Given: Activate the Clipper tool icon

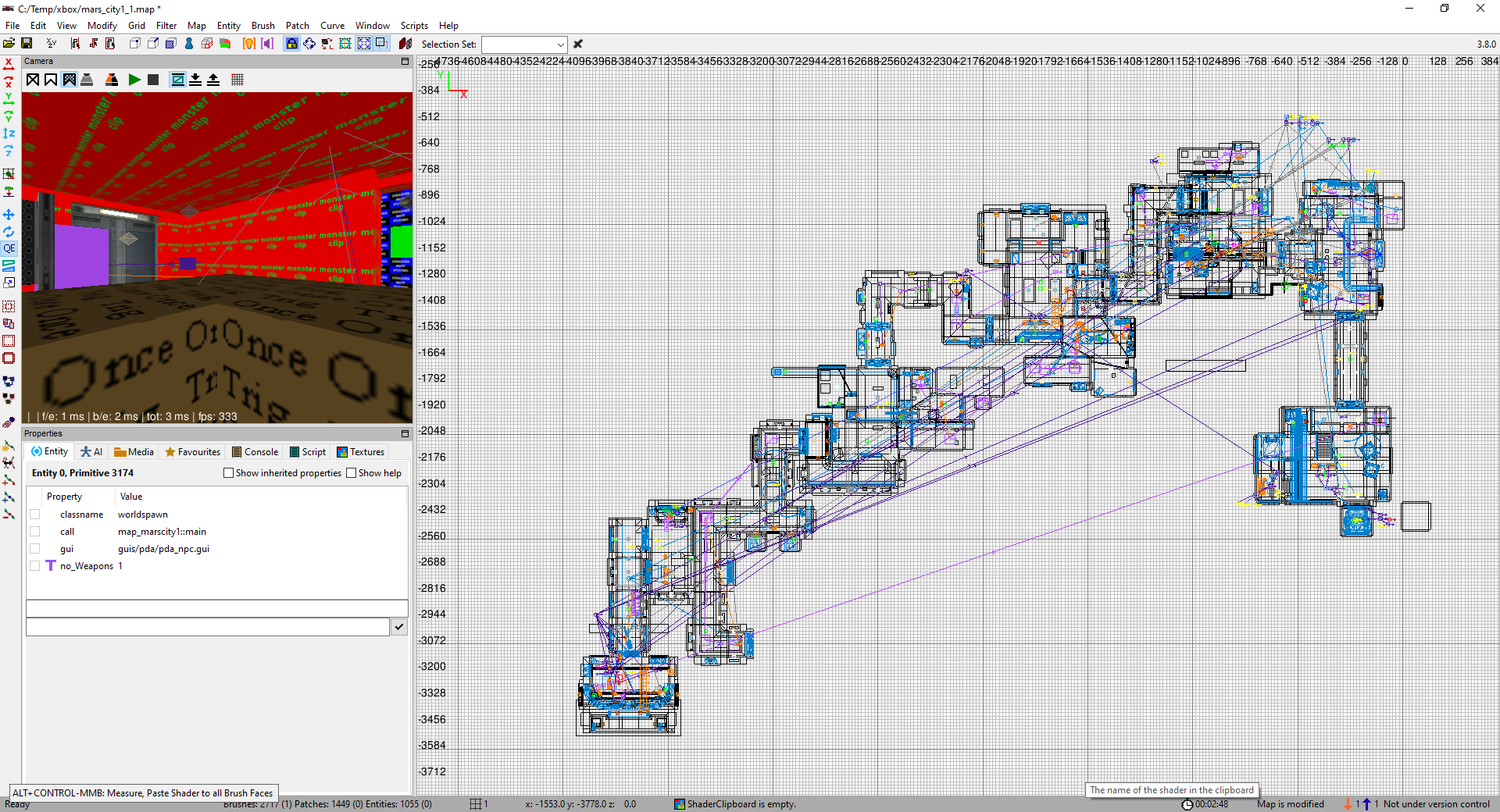Looking at the screenshot, I should [9, 265].
